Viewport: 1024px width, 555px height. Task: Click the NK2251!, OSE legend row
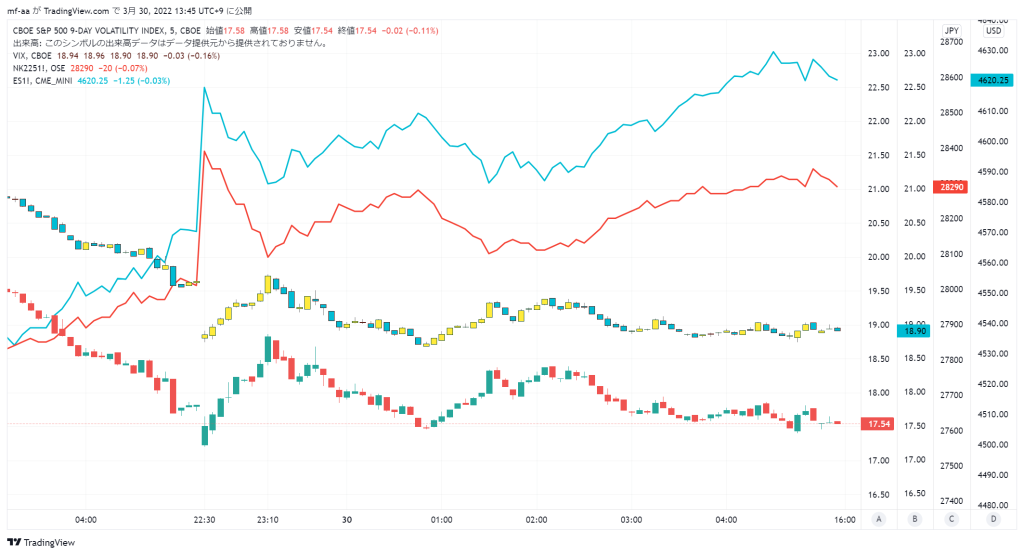coord(80,69)
